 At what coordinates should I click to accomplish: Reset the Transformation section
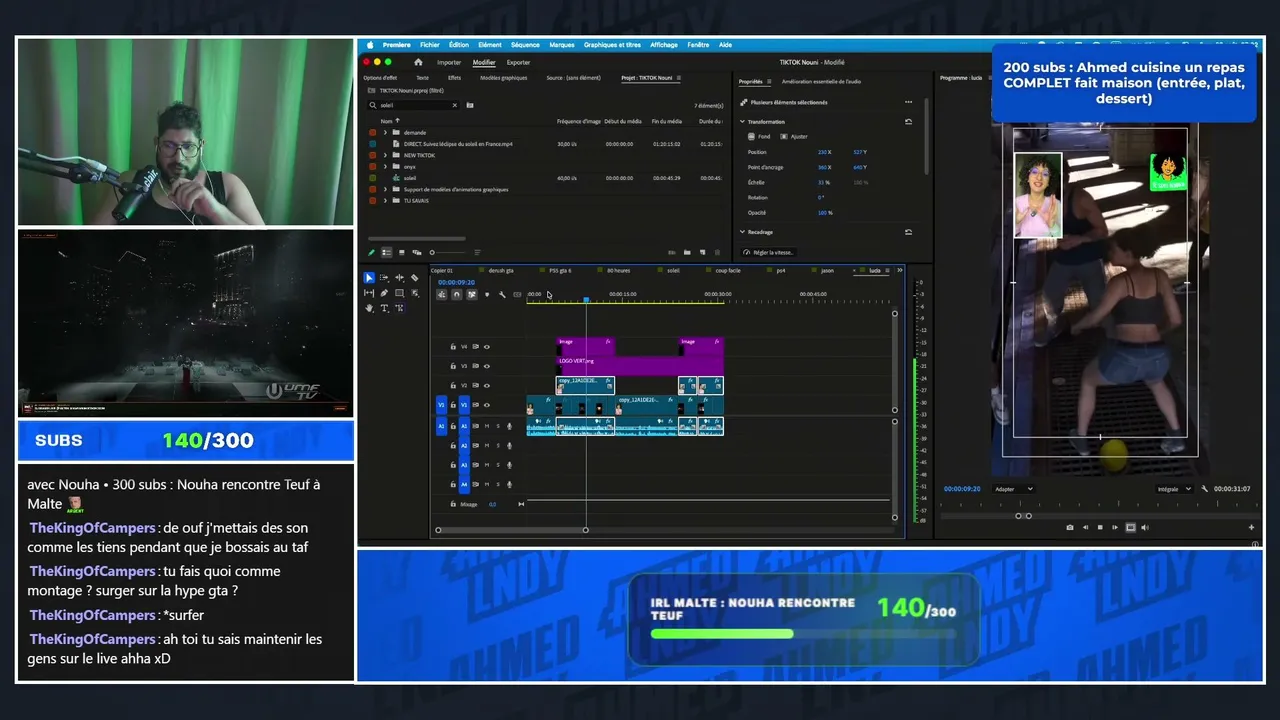click(x=908, y=121)
